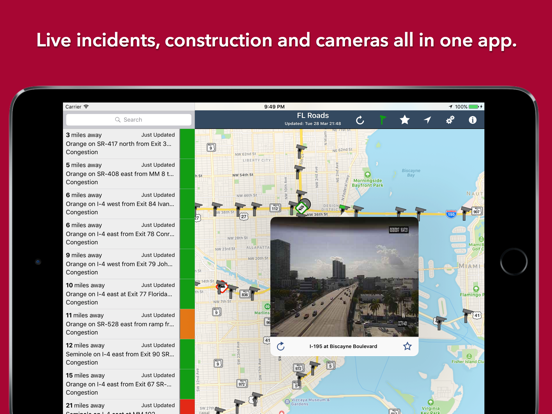
Task: Click the I-195 at Biscayne Boulevard caption
Action: coord(343,346)
